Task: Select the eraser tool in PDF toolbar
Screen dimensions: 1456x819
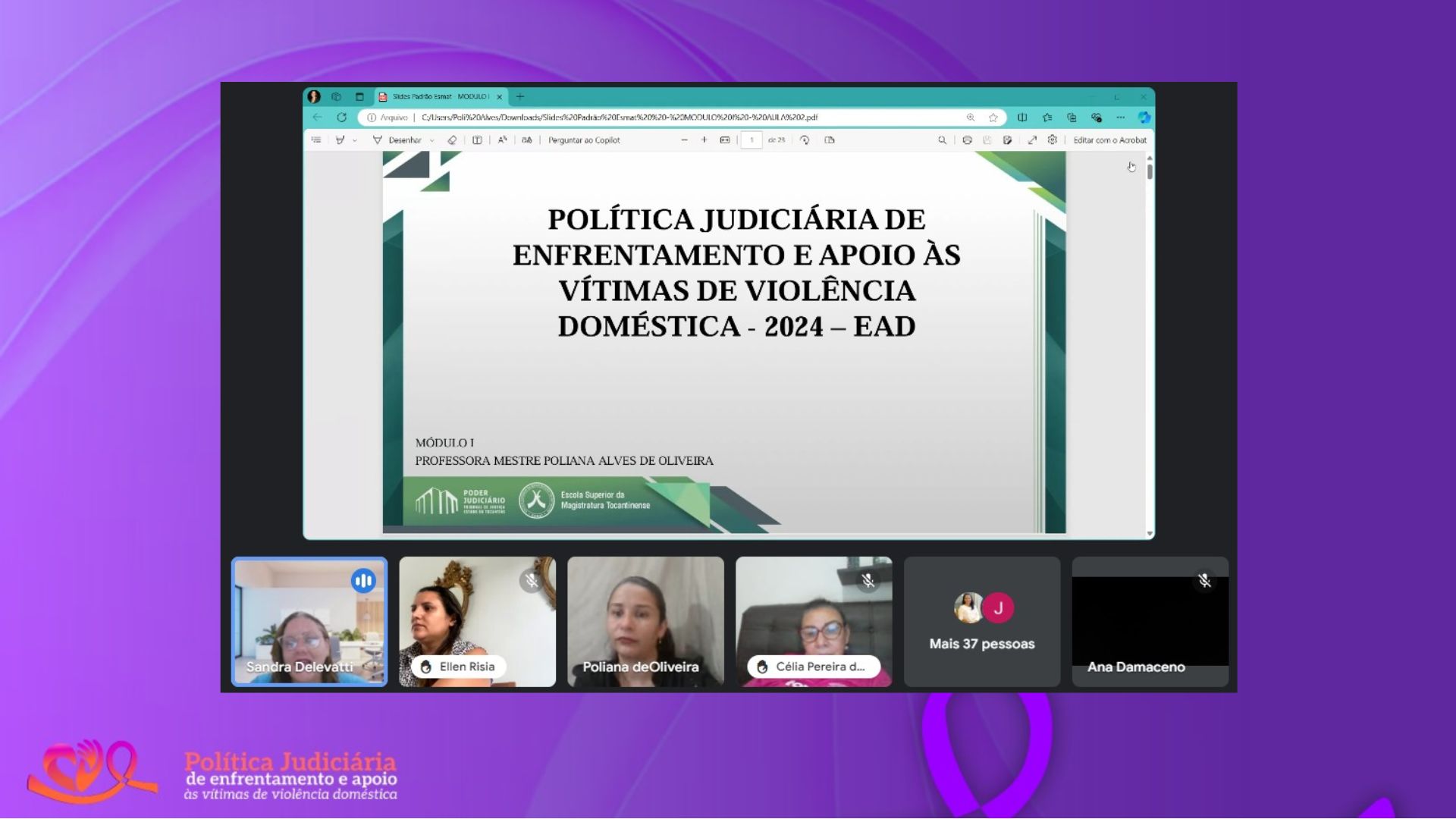Action: pos(452,140)
